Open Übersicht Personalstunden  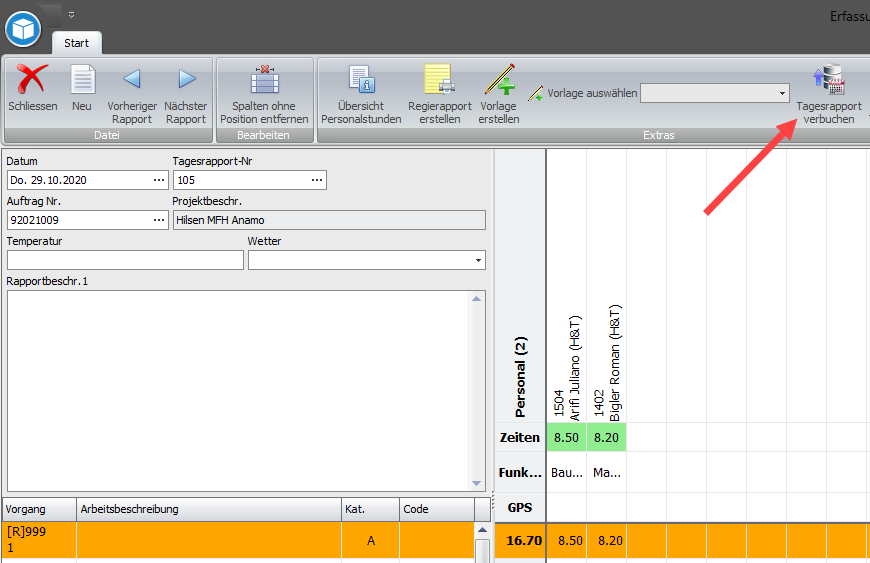click(x=361, y=94)
